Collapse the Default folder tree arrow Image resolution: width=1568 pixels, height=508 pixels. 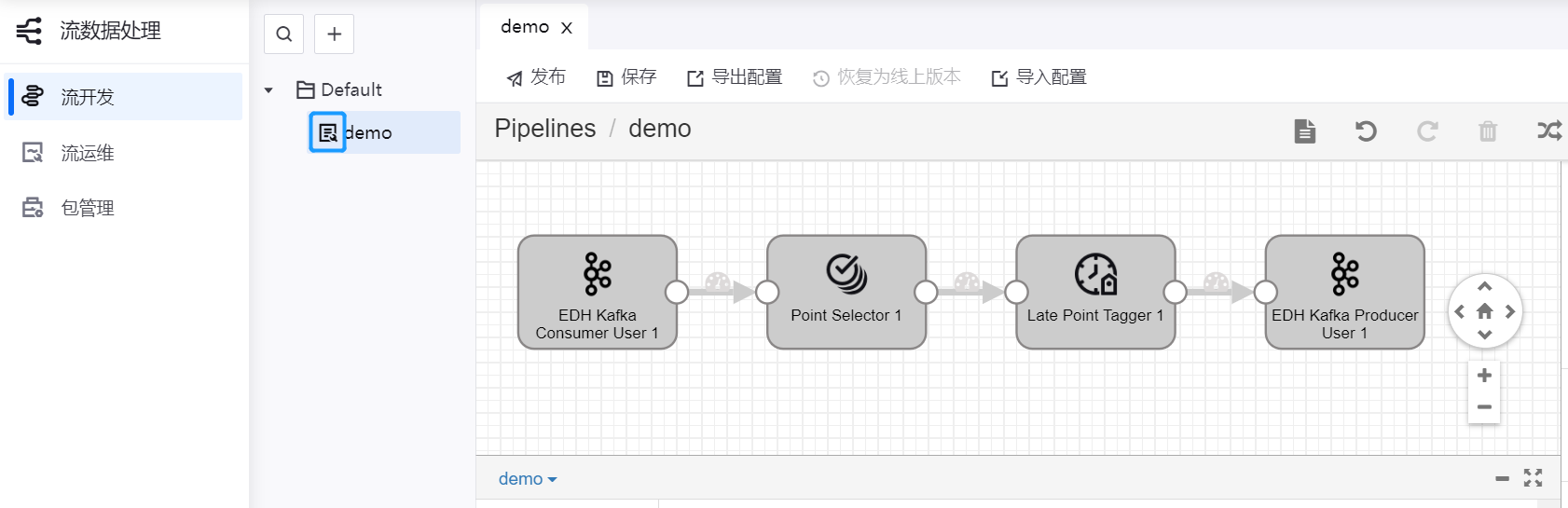pos(268,90)
